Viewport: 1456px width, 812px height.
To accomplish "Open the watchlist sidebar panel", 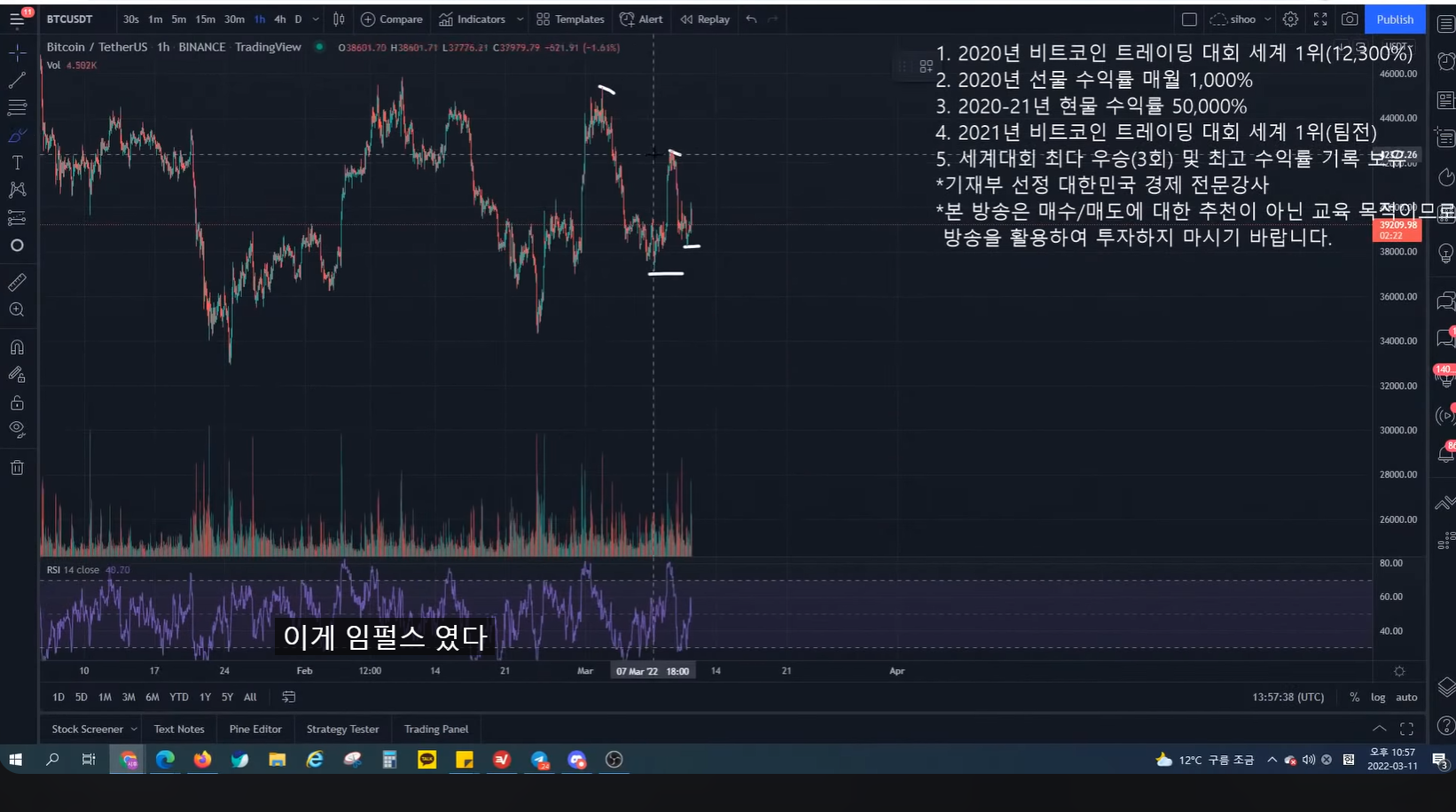I will [x=1445, y=24].
